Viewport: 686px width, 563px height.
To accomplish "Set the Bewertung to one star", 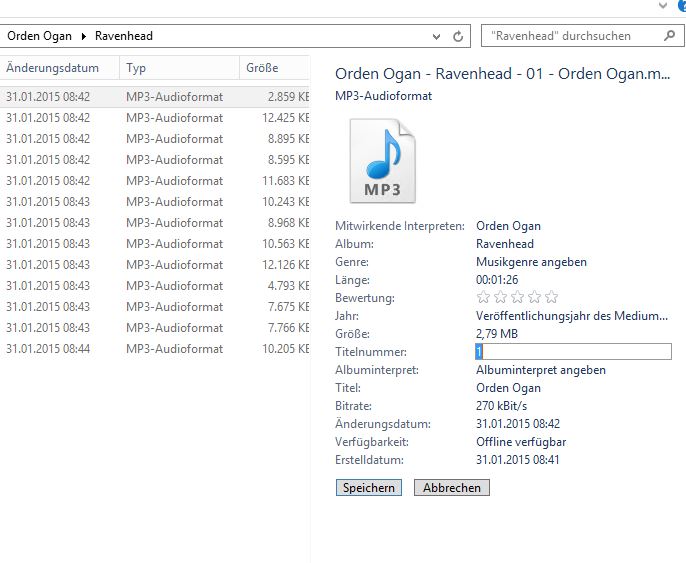I will click(483, 297).
